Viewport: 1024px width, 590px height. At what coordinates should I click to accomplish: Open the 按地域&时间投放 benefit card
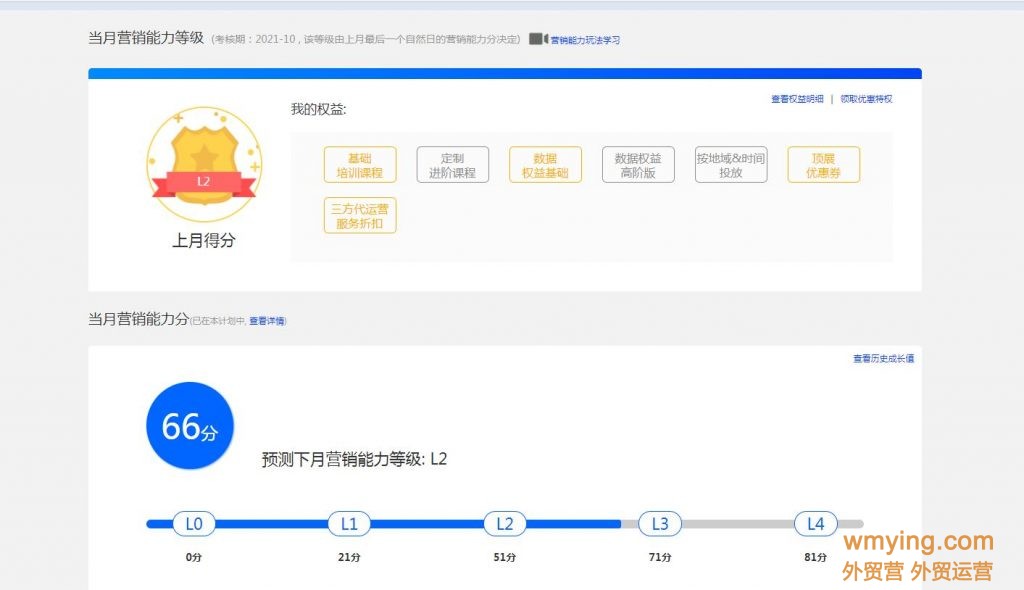pos(731,164)
